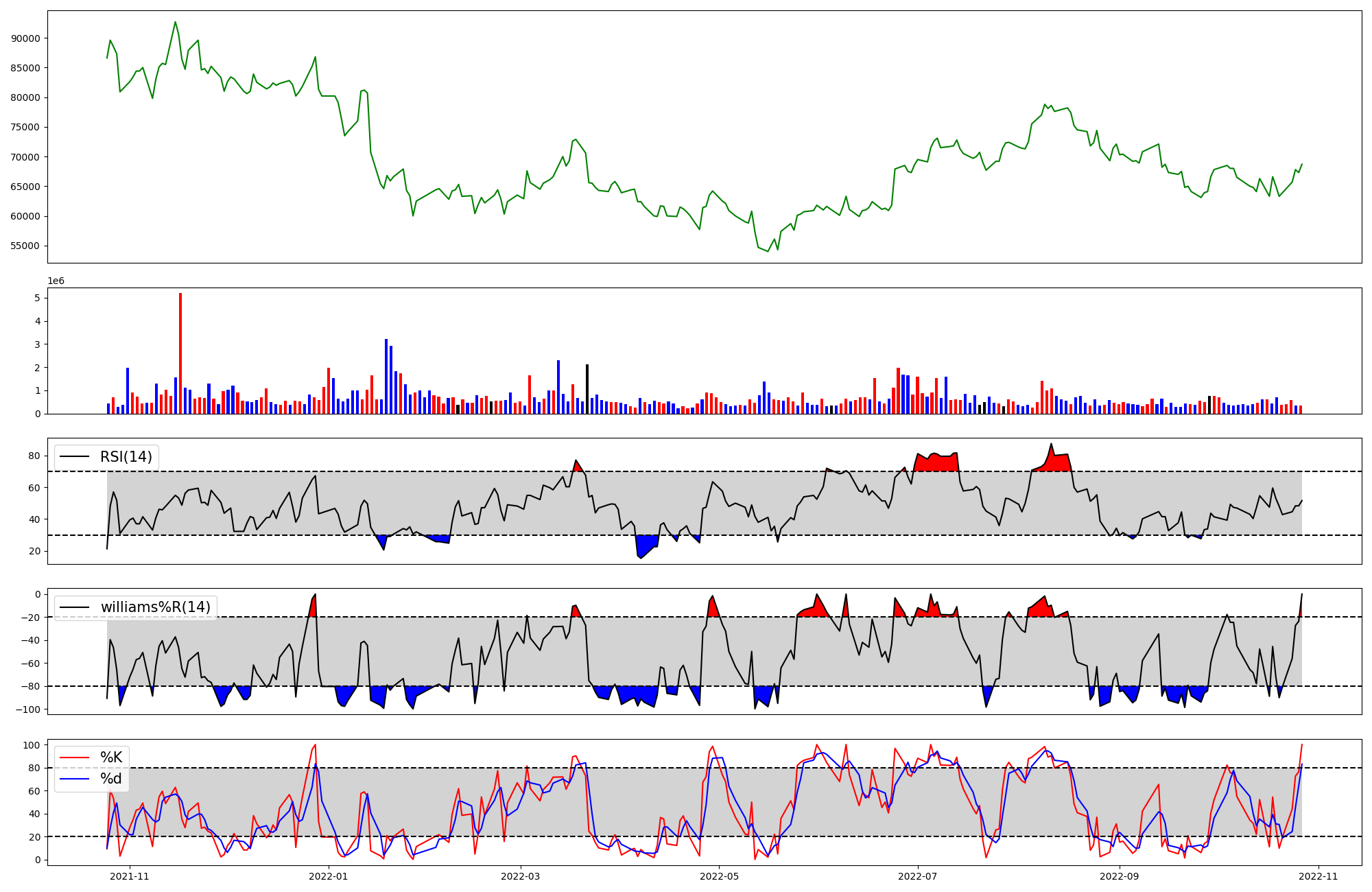The image size is (1372, 892).
Task: Click the lowest trough of green price line
Action: tap(768, 251)
